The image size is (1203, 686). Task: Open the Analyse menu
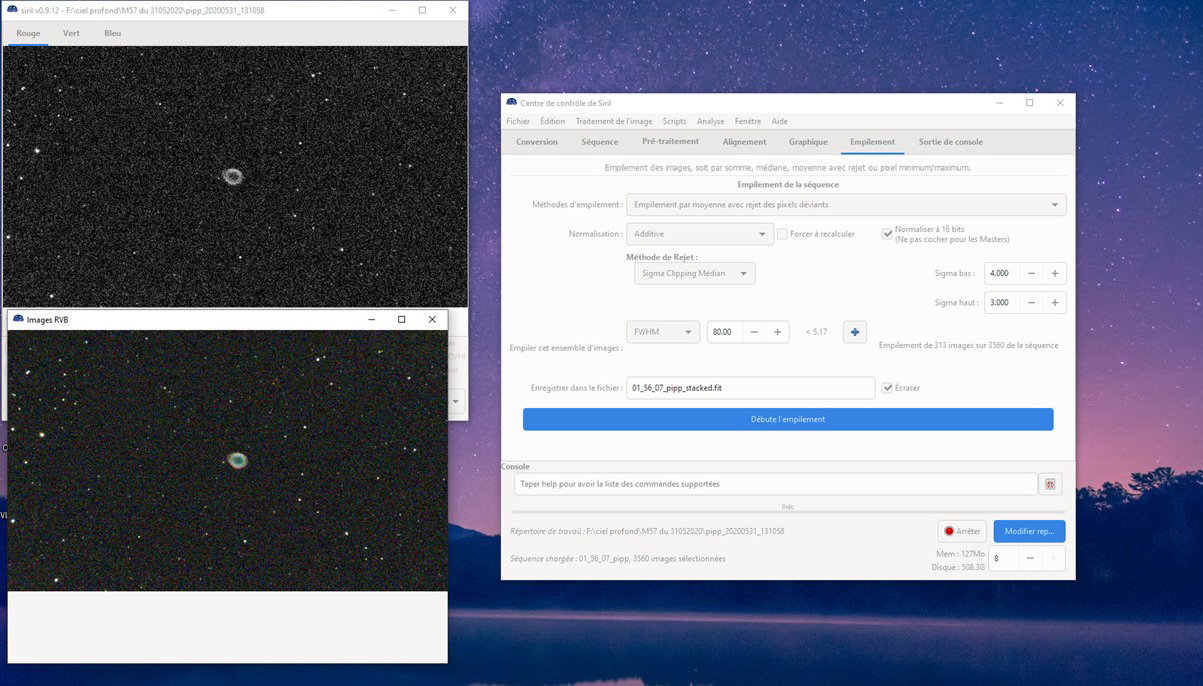[x=711, y=121]
